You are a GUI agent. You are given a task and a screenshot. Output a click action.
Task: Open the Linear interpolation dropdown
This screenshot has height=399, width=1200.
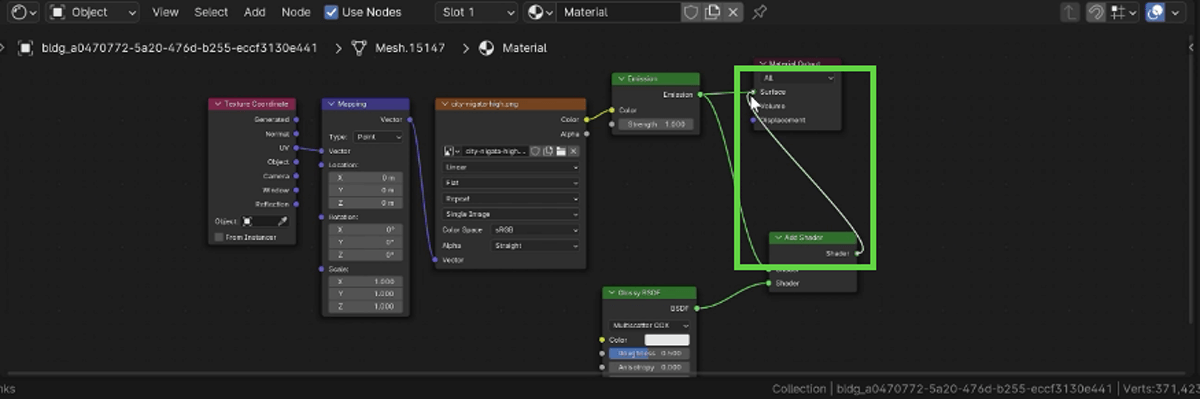[511, 167]
